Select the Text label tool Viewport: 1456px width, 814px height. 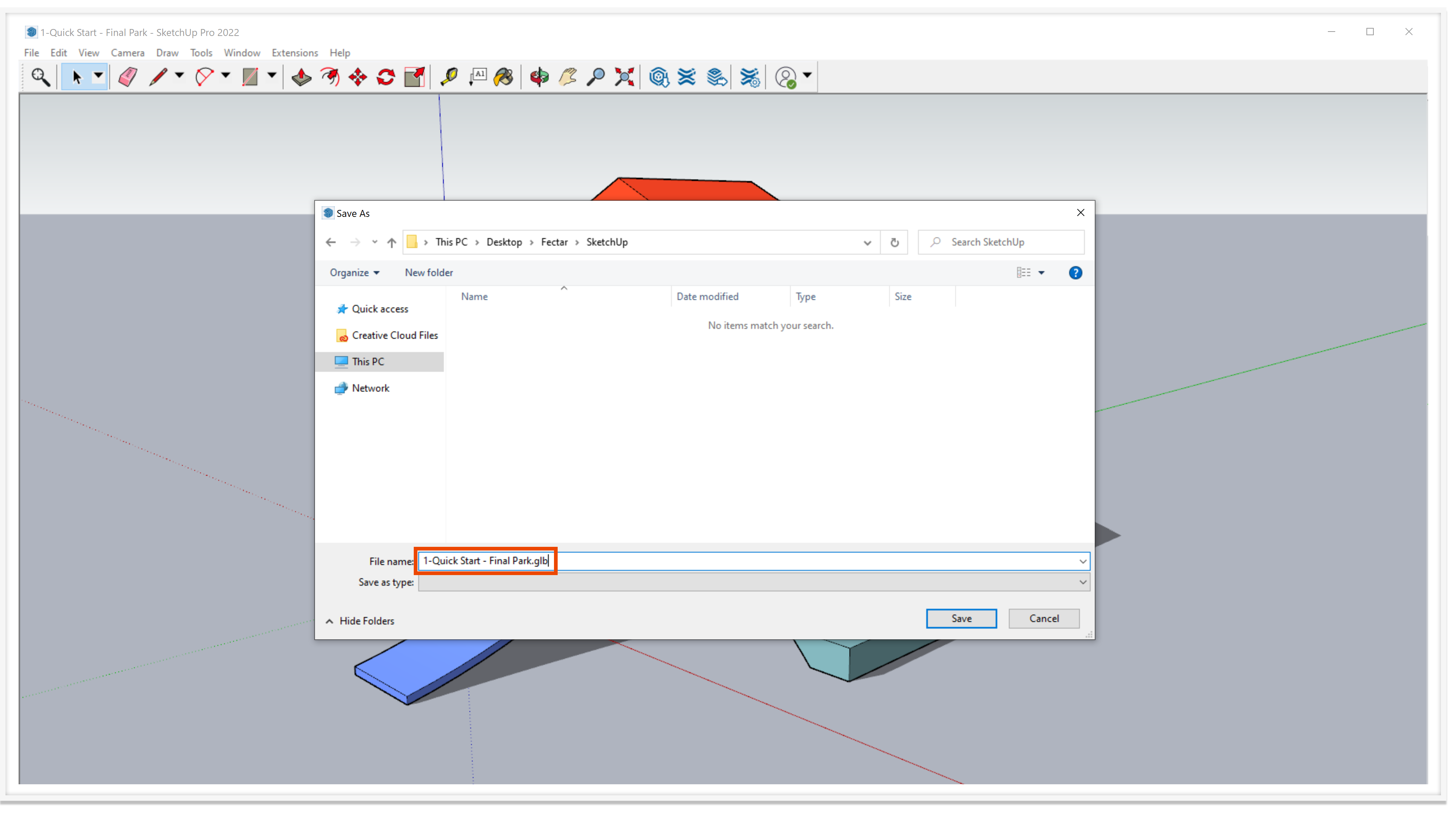click(x=478, y=77)
